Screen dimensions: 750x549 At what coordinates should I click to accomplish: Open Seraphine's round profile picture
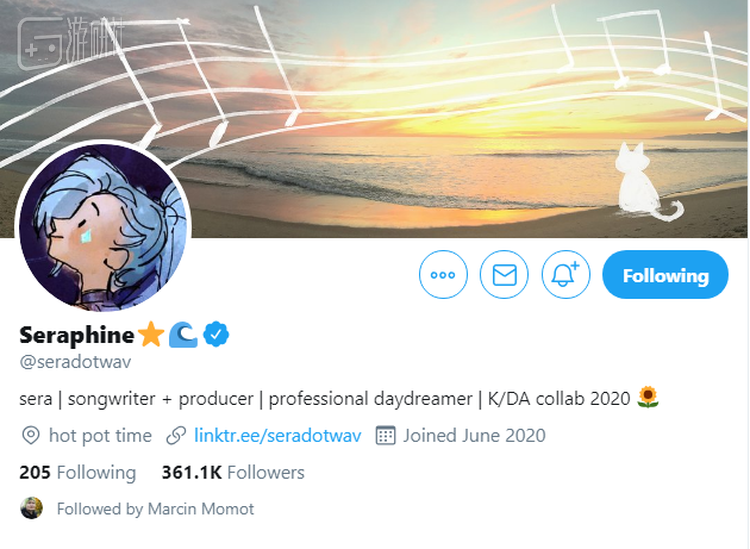click(x=103, y=226)
